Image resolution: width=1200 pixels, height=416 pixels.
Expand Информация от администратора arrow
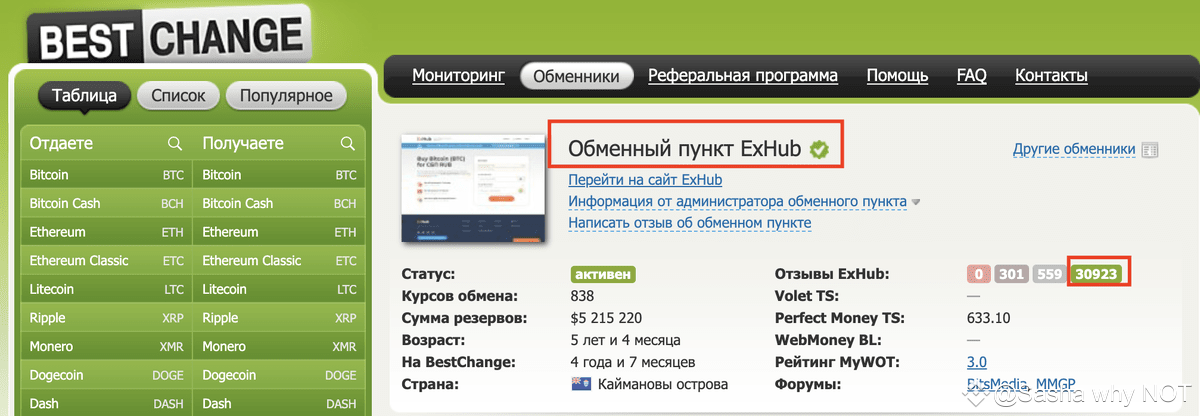pyautogui.click(x=915, y=202)
